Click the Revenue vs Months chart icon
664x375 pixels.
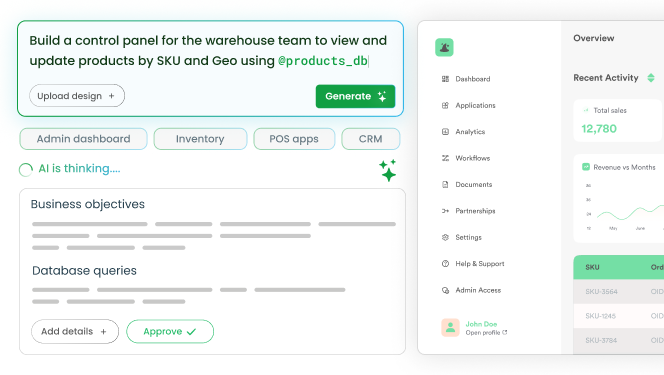(586, 167)
